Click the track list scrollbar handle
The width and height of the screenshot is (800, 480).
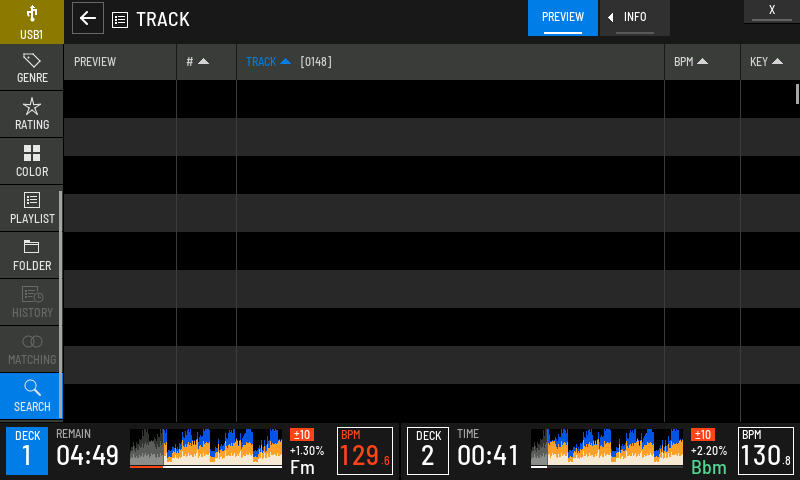coord(797,94)
